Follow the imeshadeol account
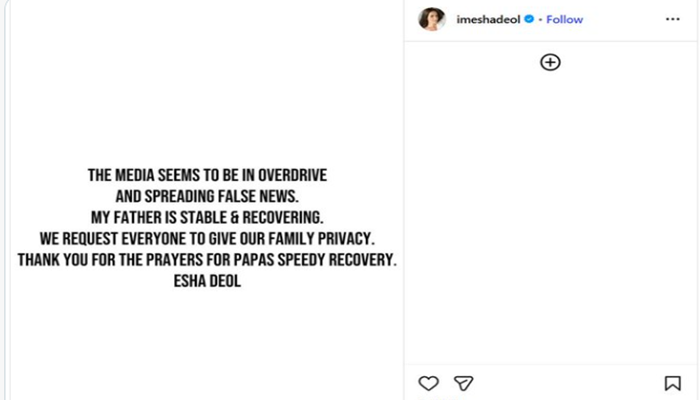This screenshot has width=700, height=400. [x=565, y=19]
